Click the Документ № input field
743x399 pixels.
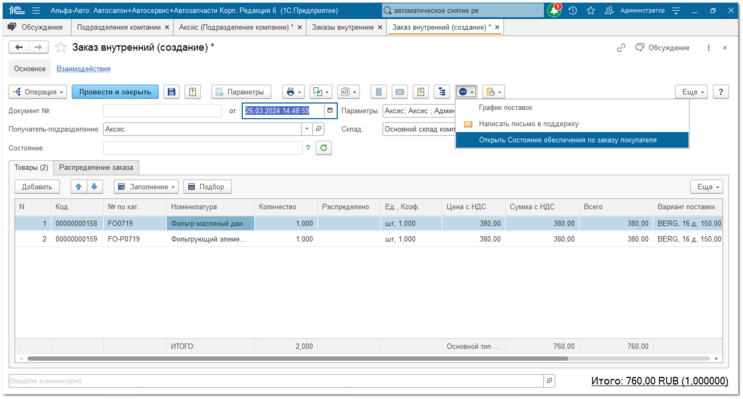pyautogui.click(x=162, y=110)
